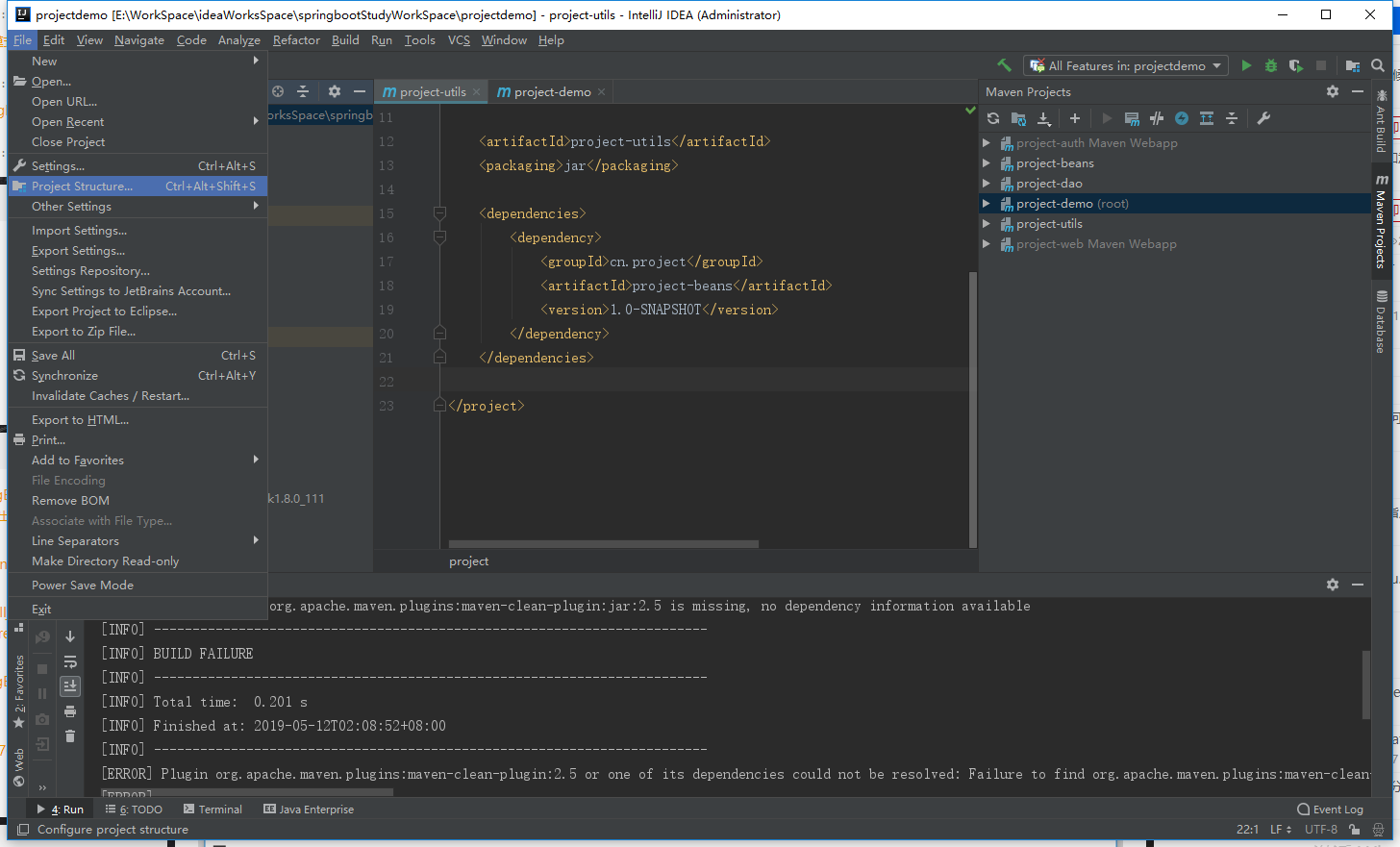Expand the project-utils Maven tree node
The image size is (1400, 847).
(987, 224)
